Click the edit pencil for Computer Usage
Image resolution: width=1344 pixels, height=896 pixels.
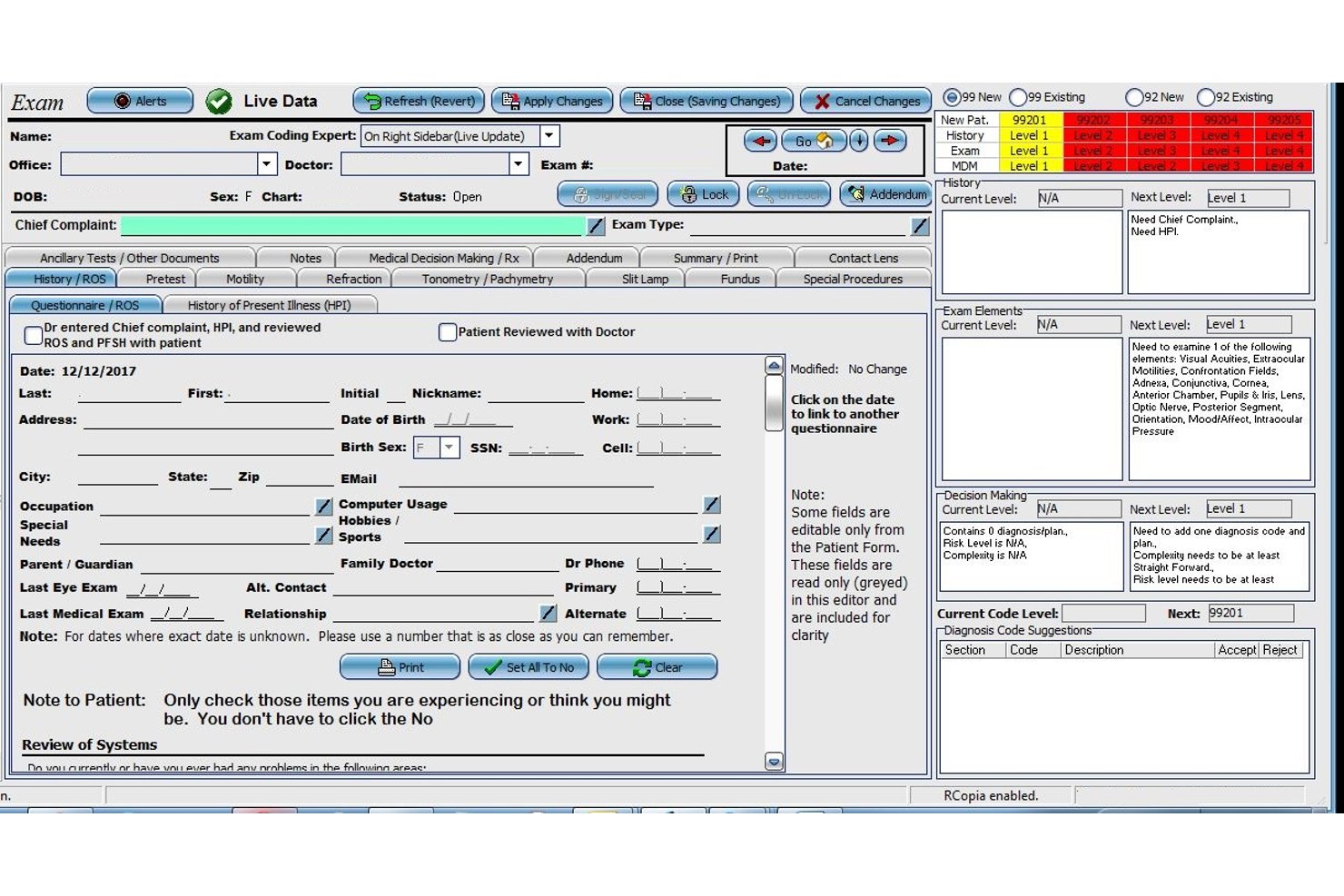click(712, 504)
